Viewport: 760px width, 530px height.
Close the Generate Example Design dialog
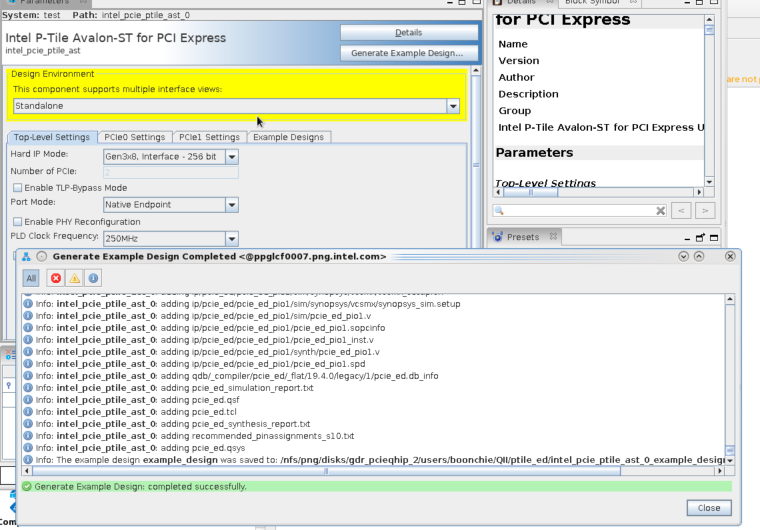point(709,508)
